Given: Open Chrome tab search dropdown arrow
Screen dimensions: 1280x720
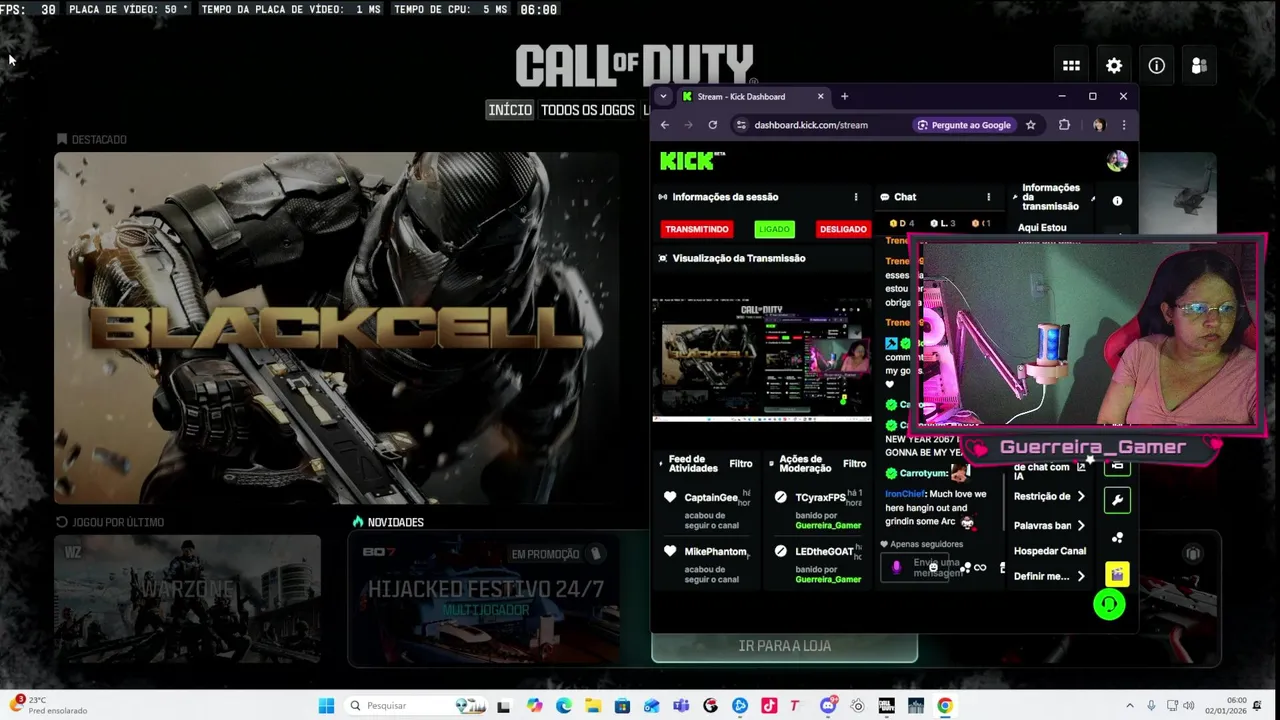Looking at the screenshot, I should tap(663, 97).
